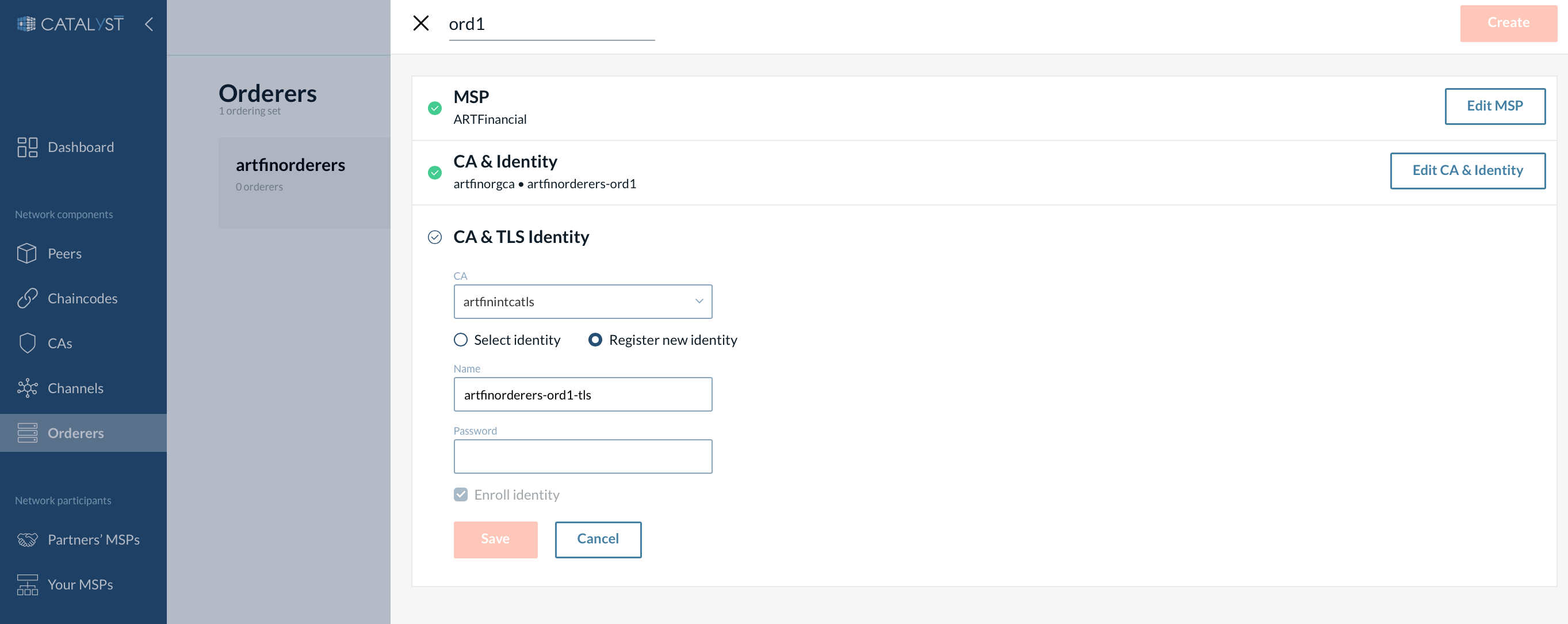
Task: Click the Channels icon in sidebar
Action: pos(27,388)
